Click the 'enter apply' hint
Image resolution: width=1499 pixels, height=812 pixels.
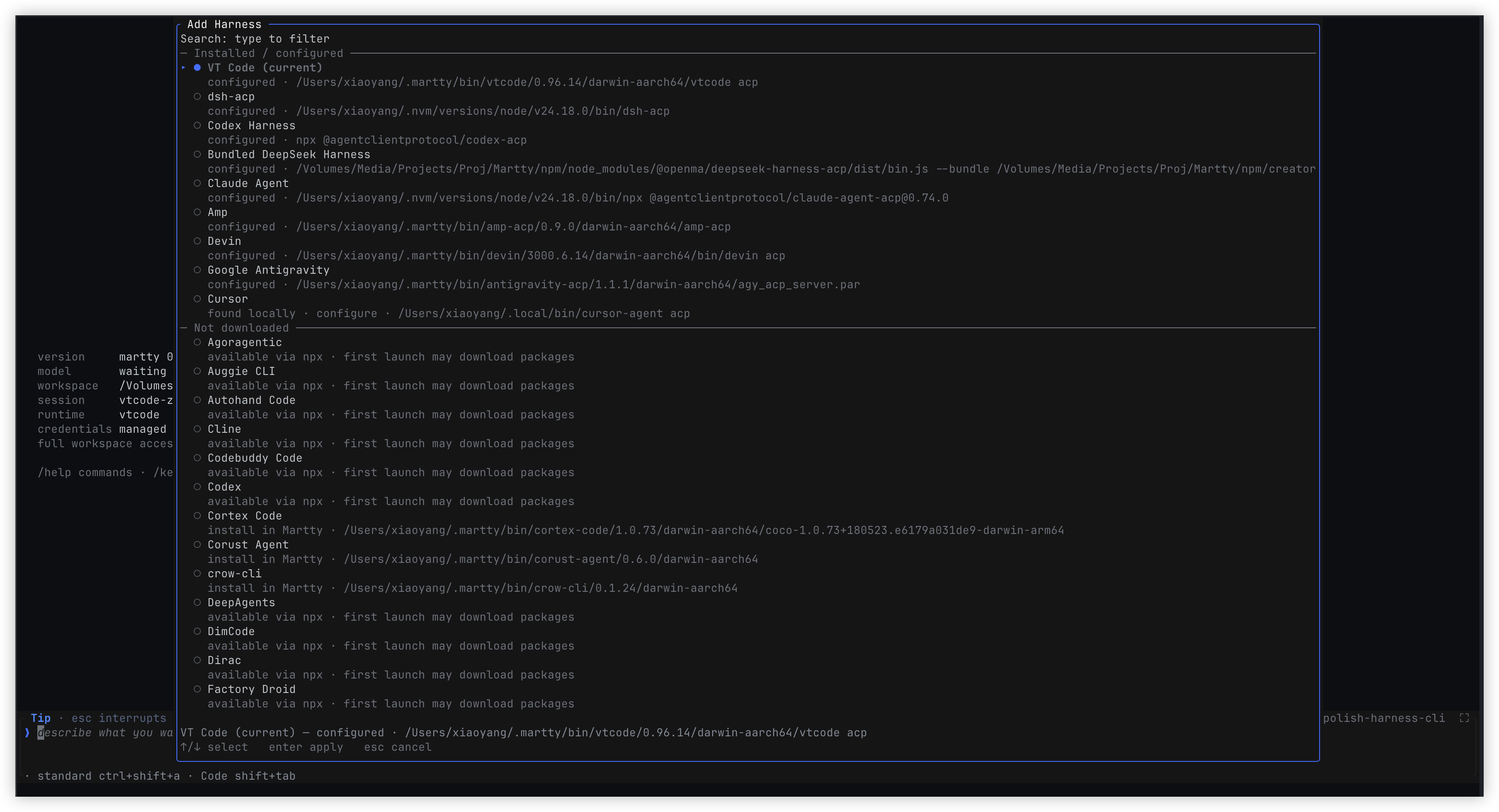tap(306, 747)
